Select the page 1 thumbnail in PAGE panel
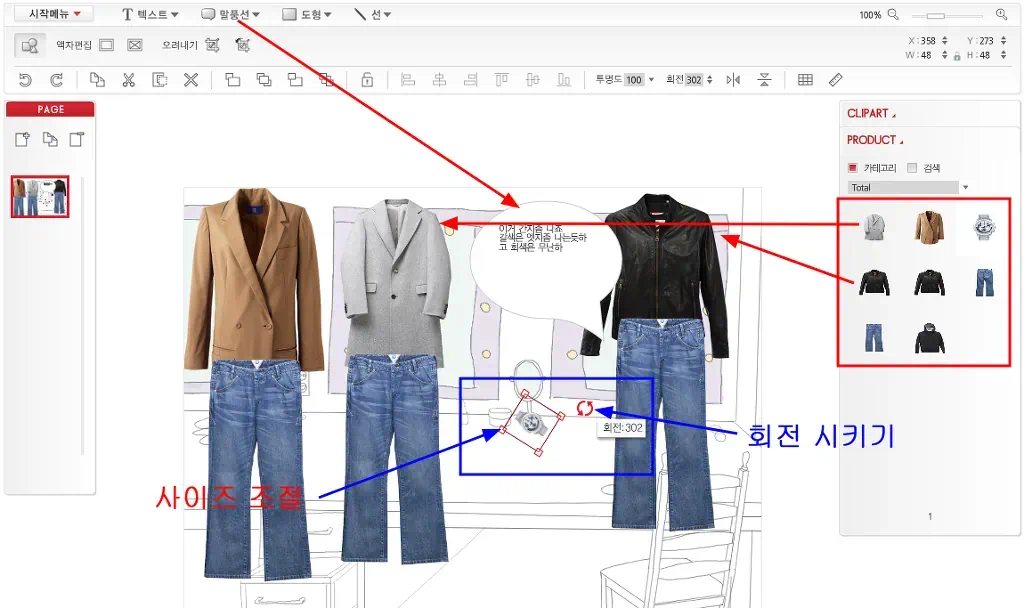The width and height of the screenshot is (1024, 608). (x=40, y=196)
